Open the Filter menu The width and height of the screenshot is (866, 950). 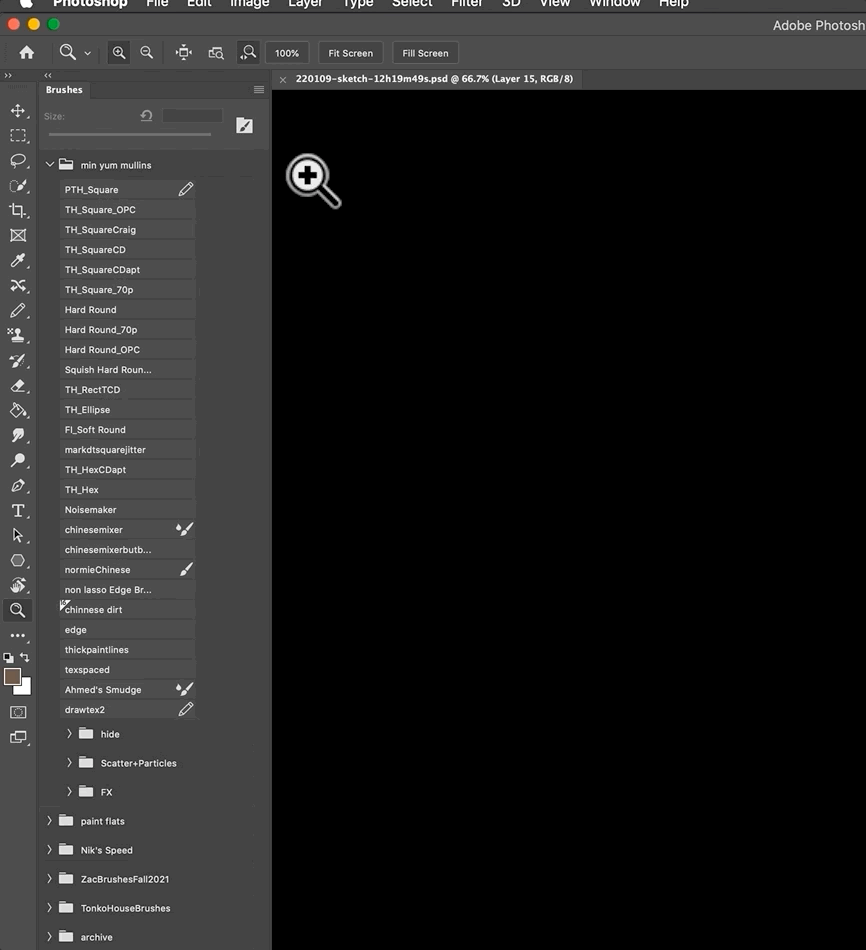[466, 4]
